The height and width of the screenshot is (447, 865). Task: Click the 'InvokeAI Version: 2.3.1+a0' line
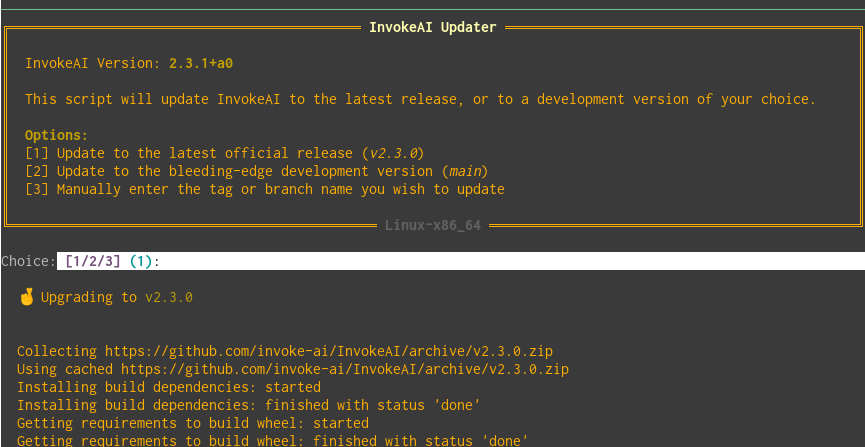tap(129, 63)
